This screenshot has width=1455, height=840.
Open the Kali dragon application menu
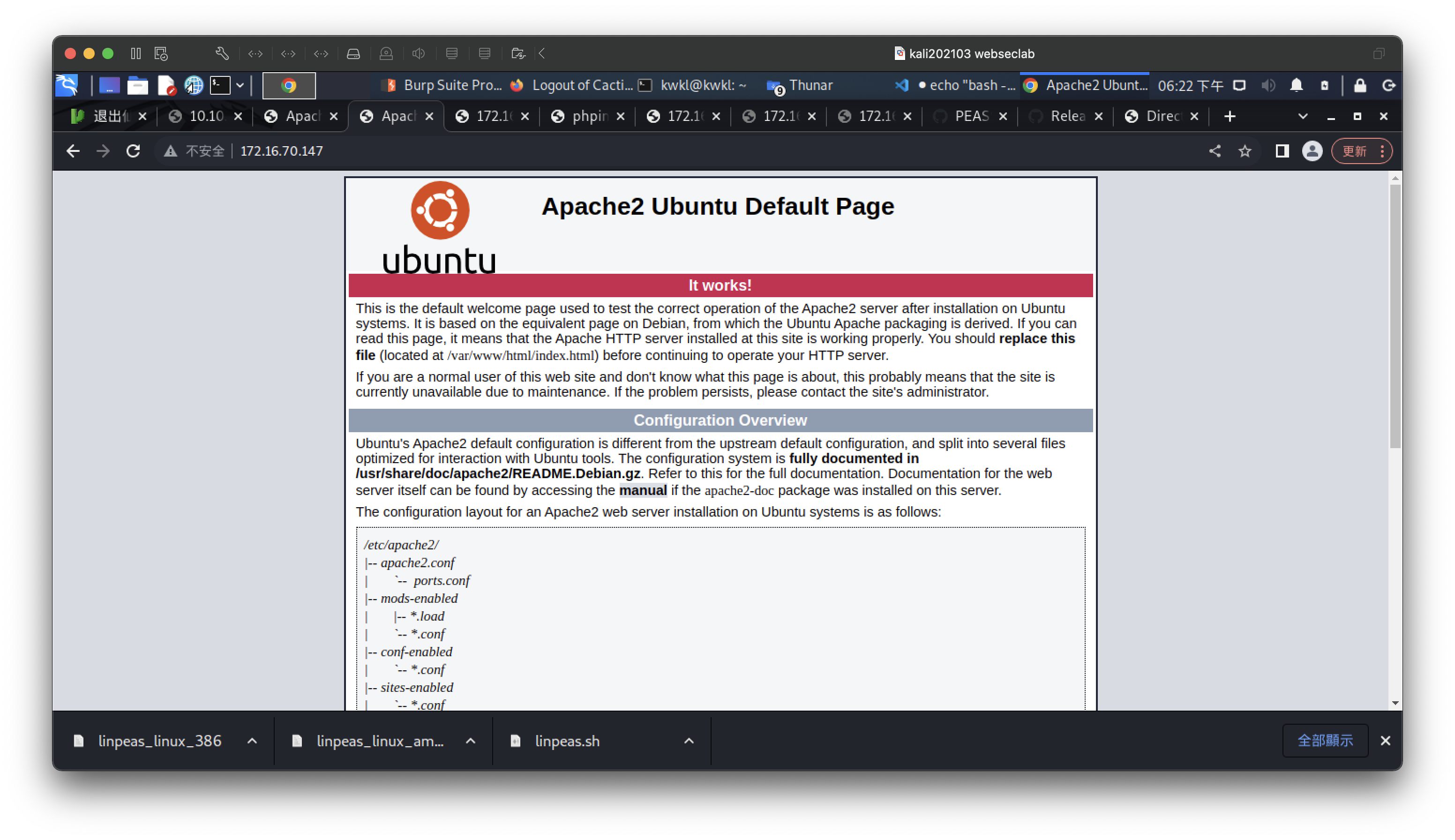click(x=67, y=85)
